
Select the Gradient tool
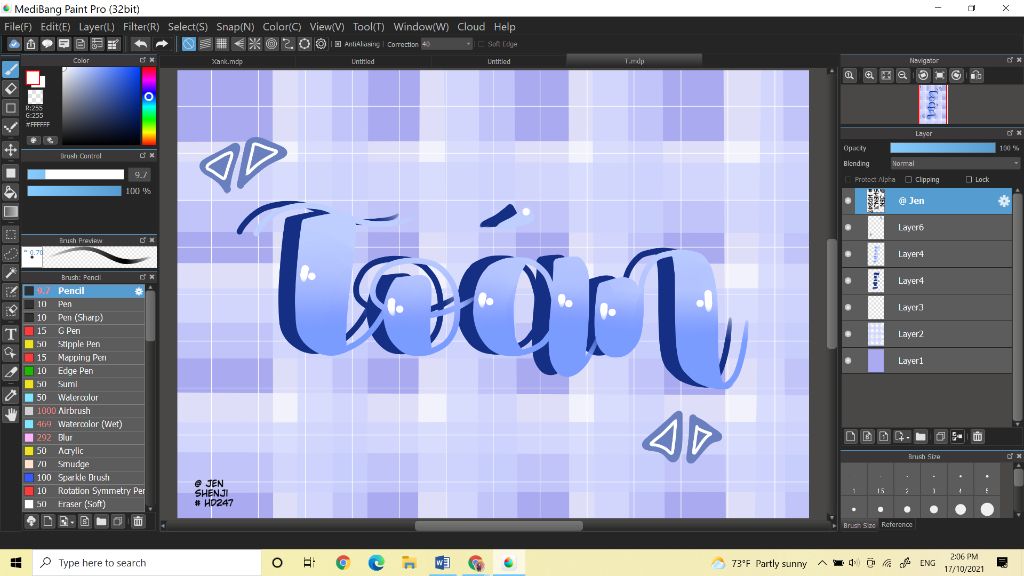click(10, 212)
